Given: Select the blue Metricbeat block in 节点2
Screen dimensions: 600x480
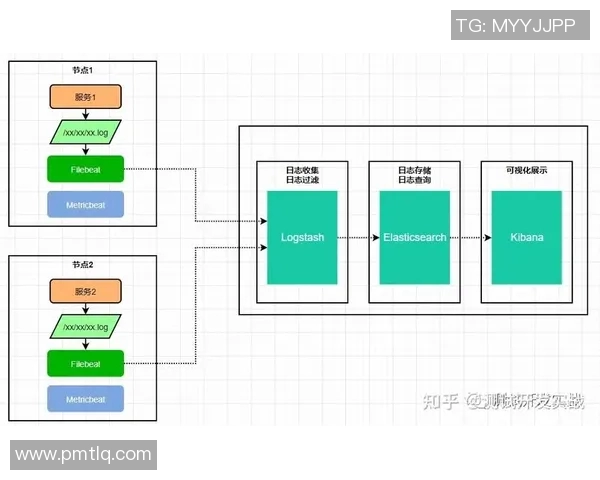Looking at the screenshot, I should pyautogui.click(x=86, y=399).
